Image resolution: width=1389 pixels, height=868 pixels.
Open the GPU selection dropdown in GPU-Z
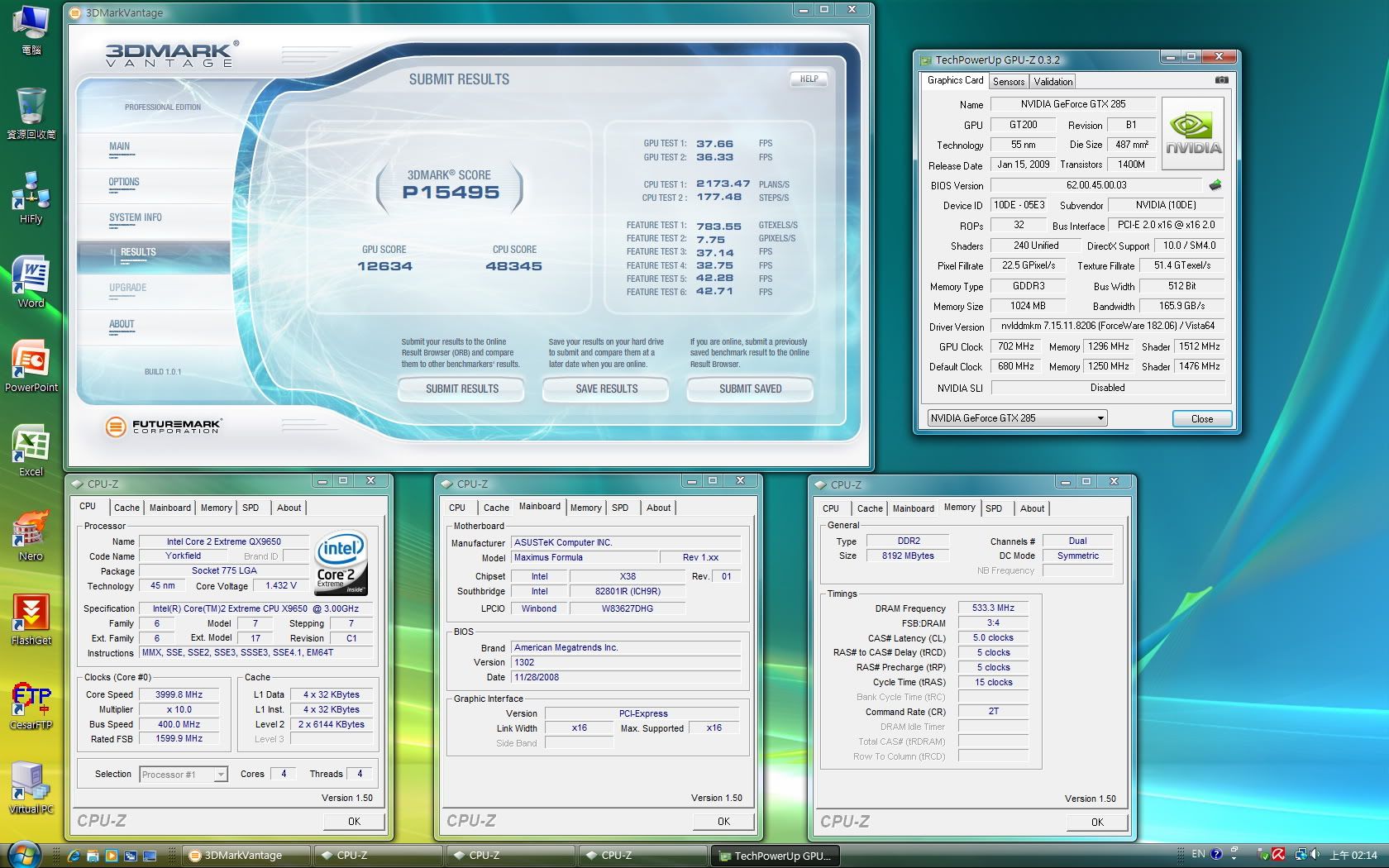1017,418
